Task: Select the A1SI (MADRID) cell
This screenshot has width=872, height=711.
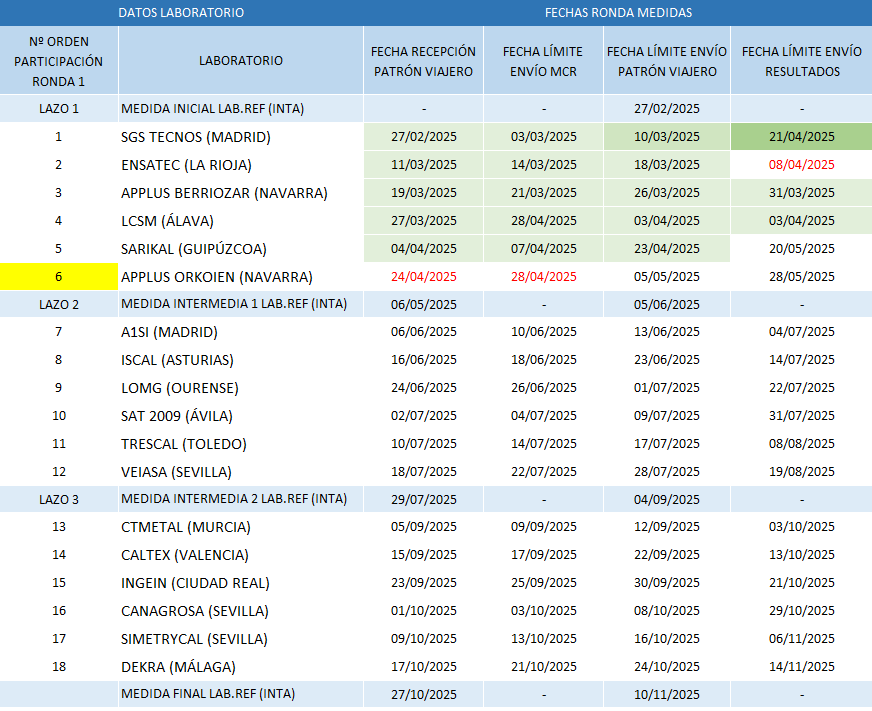Action: point(241,332)
